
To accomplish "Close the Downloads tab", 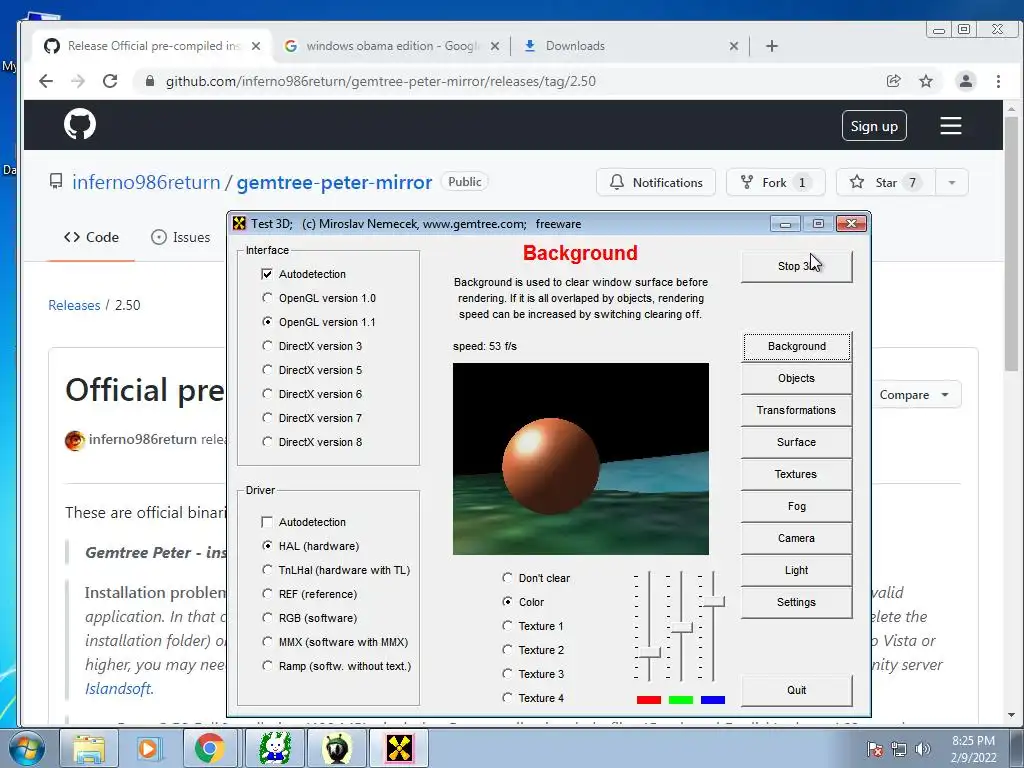I will (x=733, y=46).
